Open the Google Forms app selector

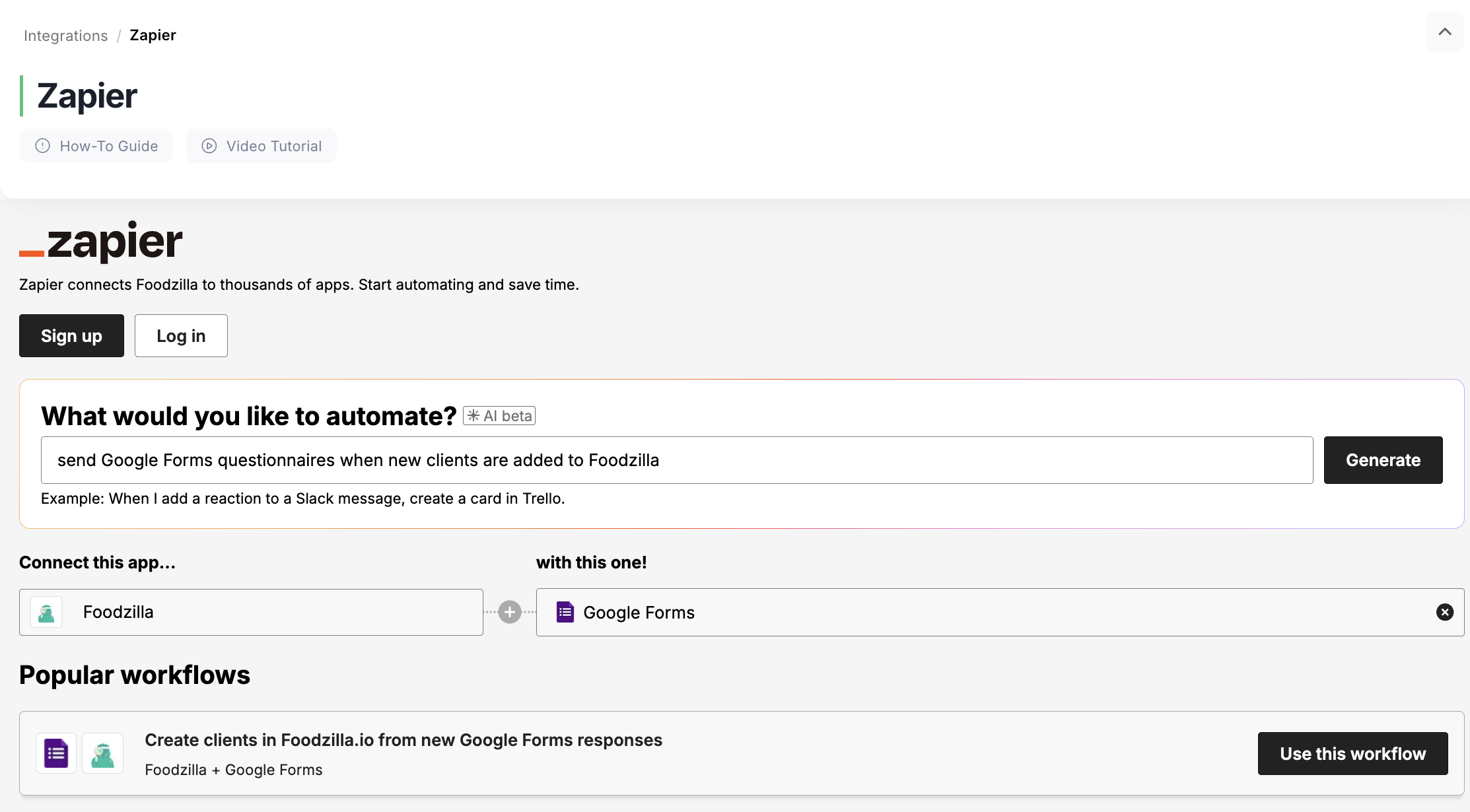coord(991,613)
